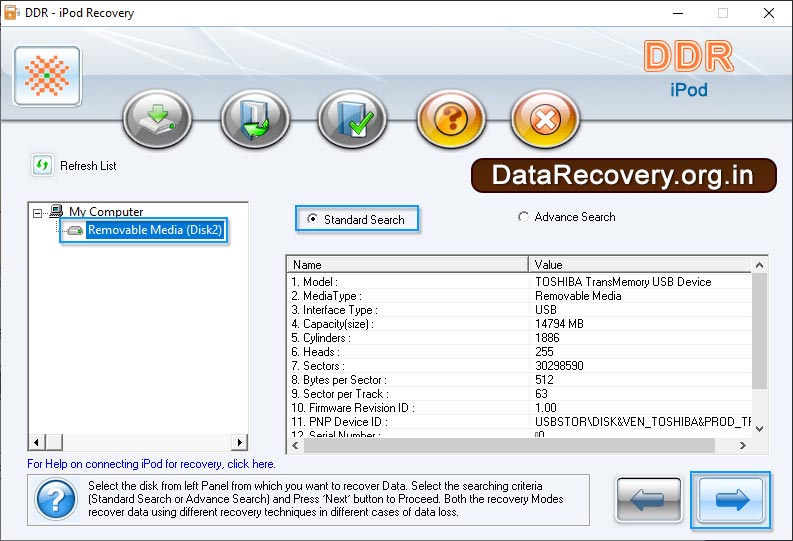
Task: Select the 2. MediaType row
Action: [519, 296]
